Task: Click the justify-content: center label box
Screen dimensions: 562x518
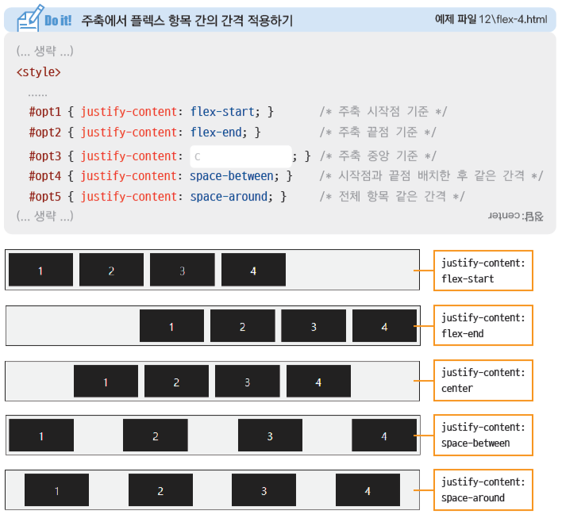Action: tap(483, 380)
